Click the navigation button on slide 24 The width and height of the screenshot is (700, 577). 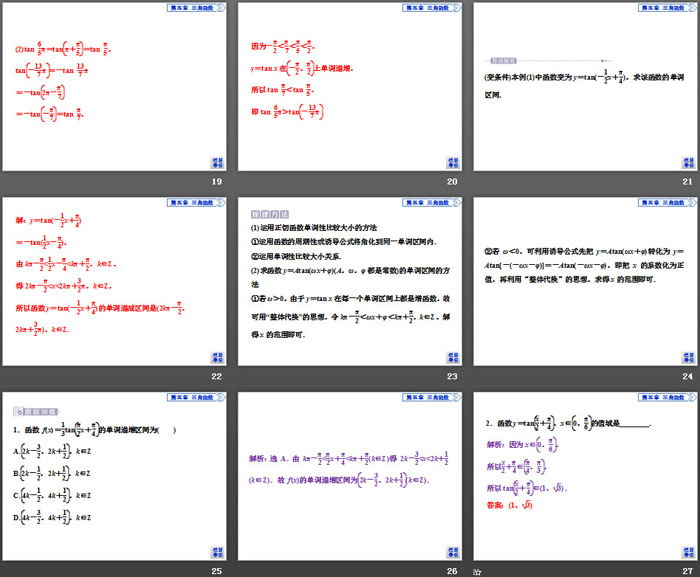685,357
